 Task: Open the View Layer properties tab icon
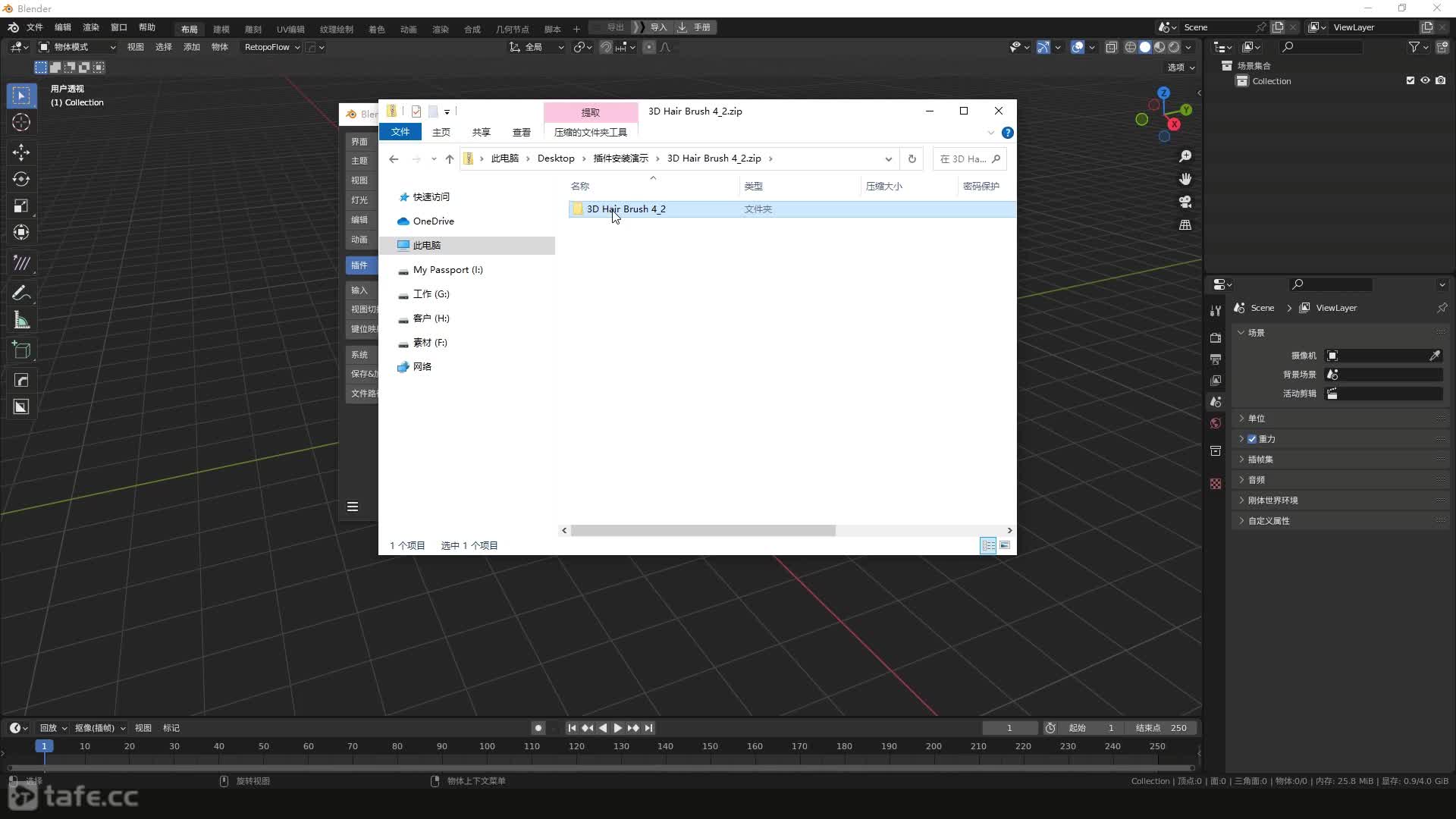[x=1216, y=380]
